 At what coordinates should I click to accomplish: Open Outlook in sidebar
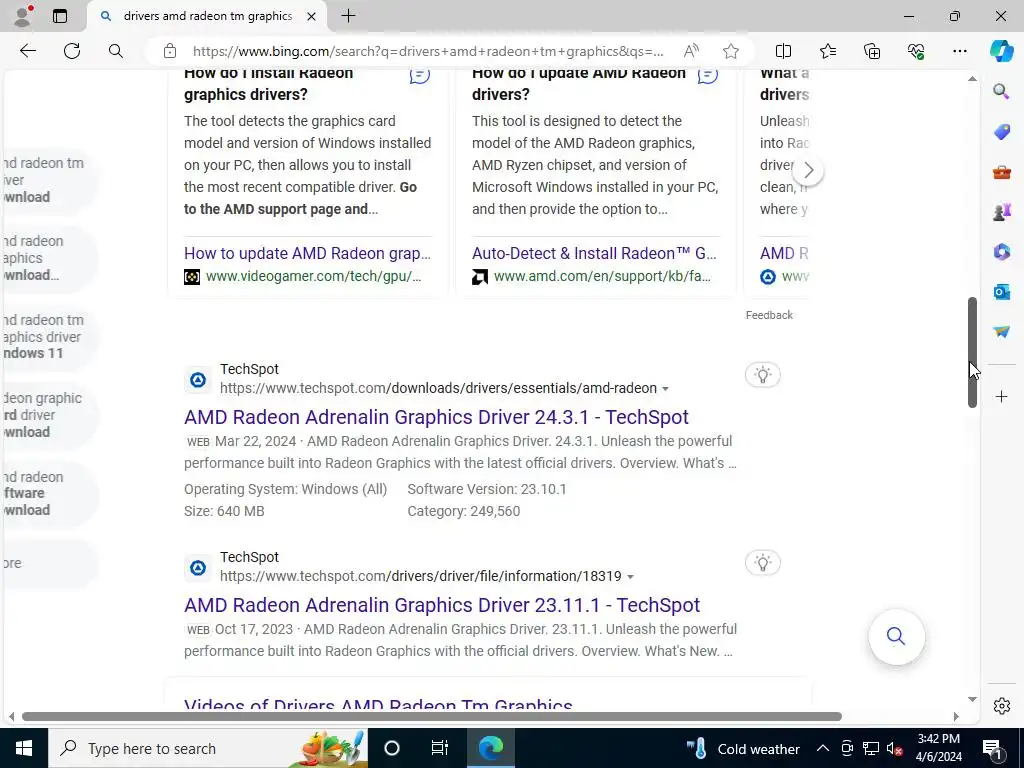[x=1001, y=292]
